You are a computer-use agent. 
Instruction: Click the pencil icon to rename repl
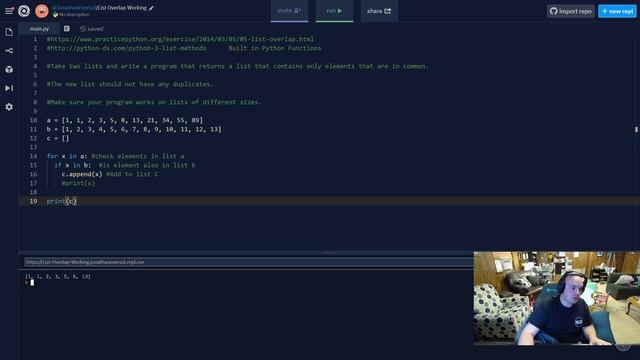pyautogui.click(x=151, y=8)
